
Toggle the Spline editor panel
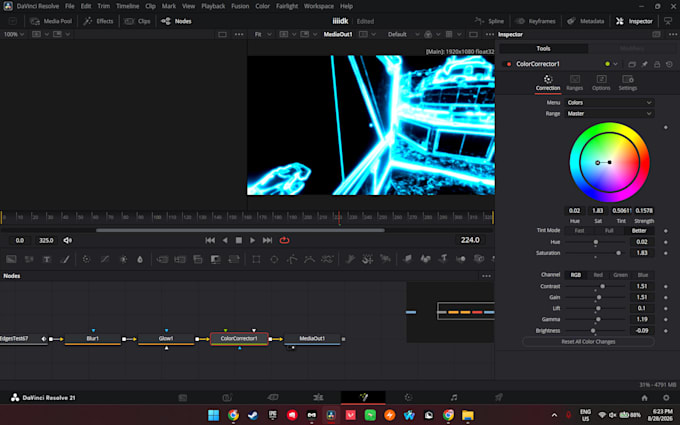point(490,21)
